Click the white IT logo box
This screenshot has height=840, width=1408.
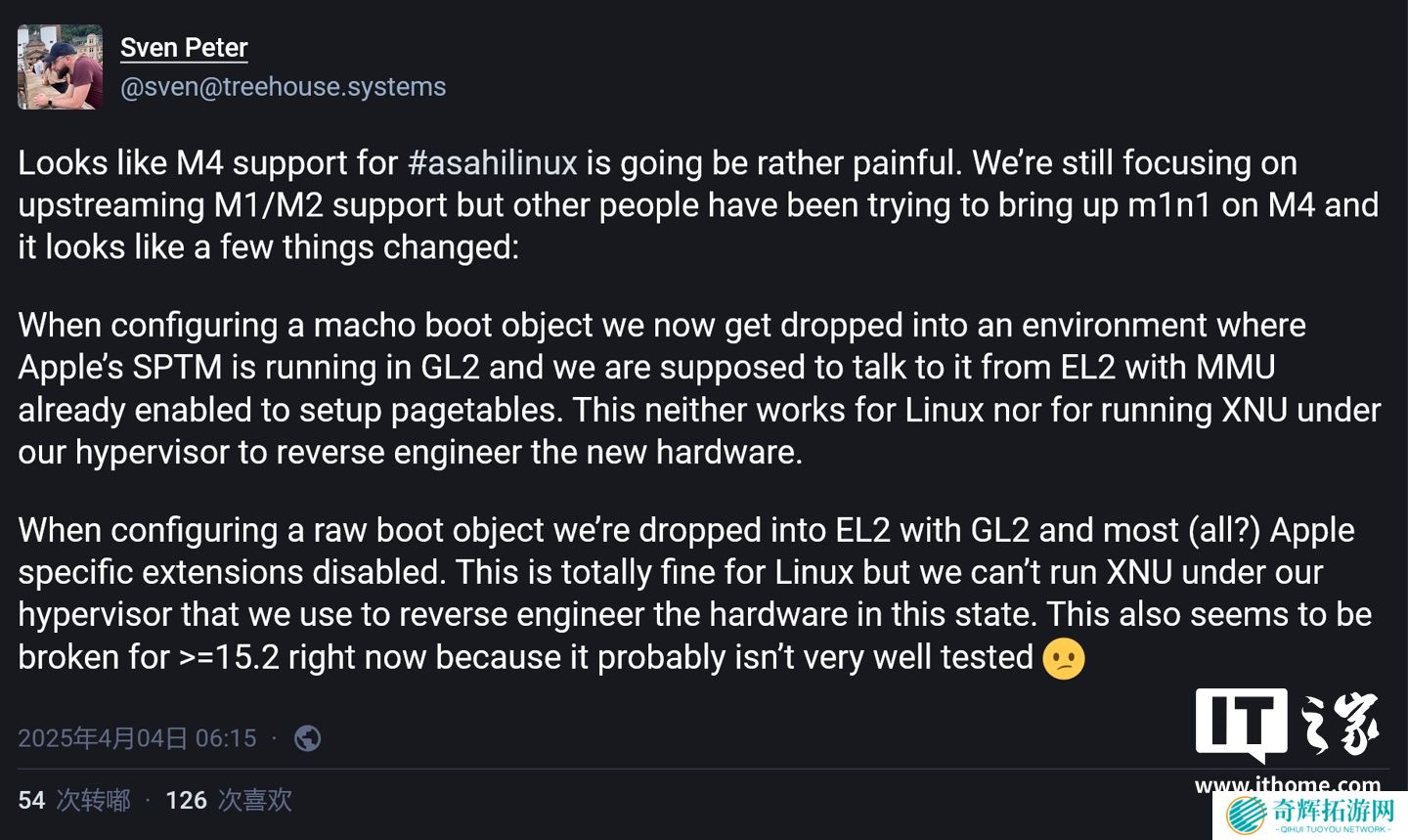[x=1241, y=723]
